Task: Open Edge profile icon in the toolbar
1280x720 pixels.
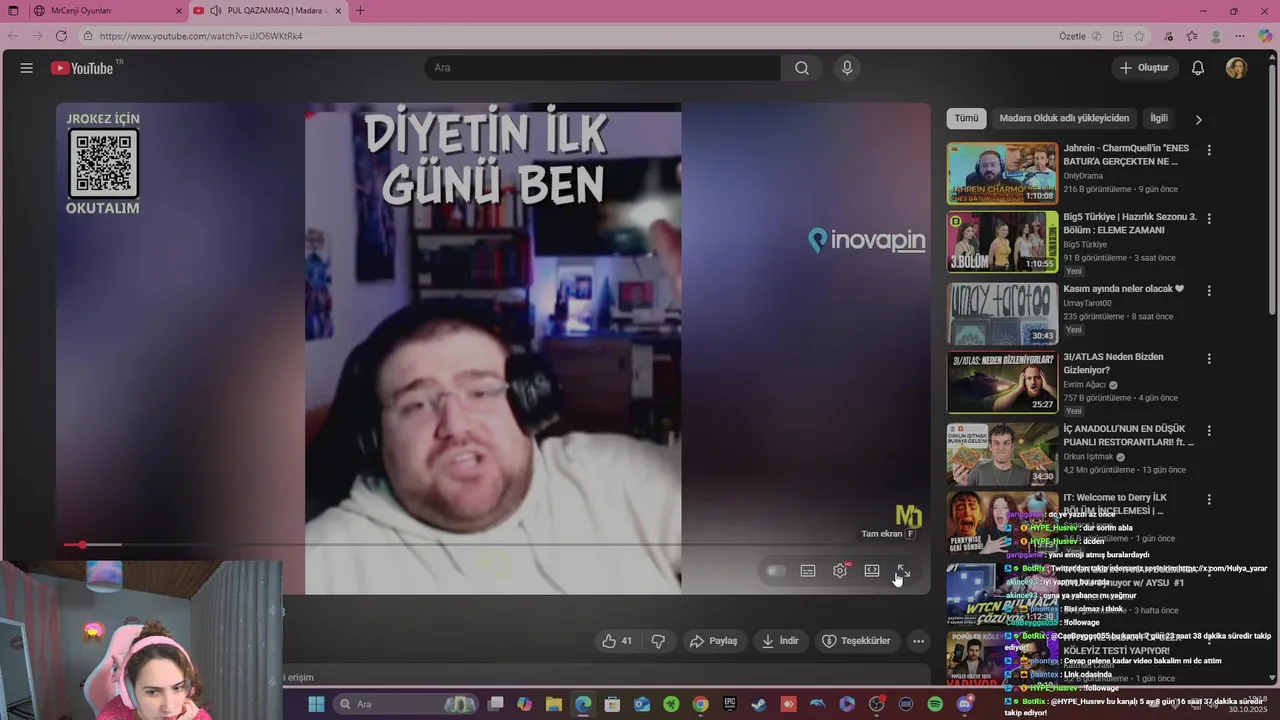Action: point(1216,36)
